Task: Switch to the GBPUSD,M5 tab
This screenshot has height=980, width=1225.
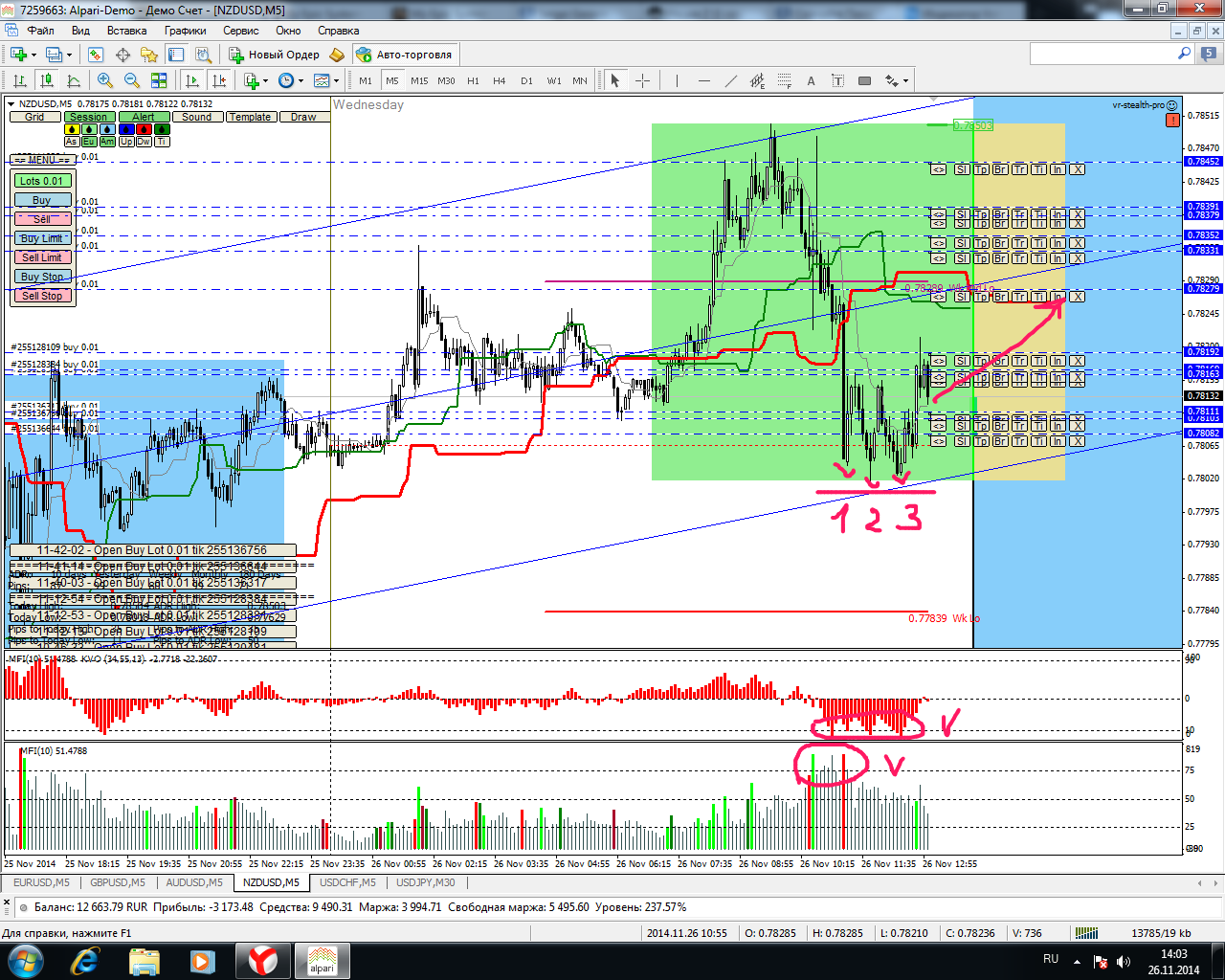Action: click(118, 882)
